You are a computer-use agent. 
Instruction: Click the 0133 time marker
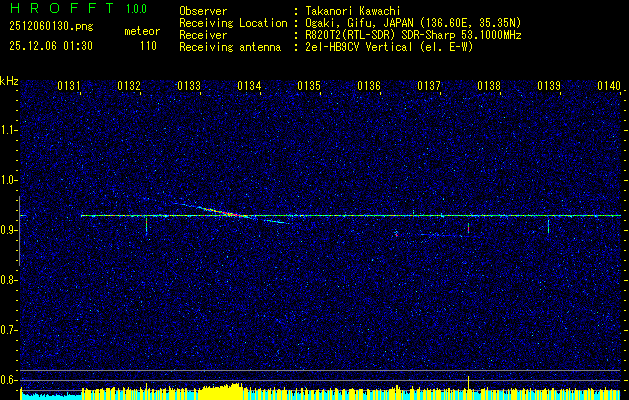(189, 85)
